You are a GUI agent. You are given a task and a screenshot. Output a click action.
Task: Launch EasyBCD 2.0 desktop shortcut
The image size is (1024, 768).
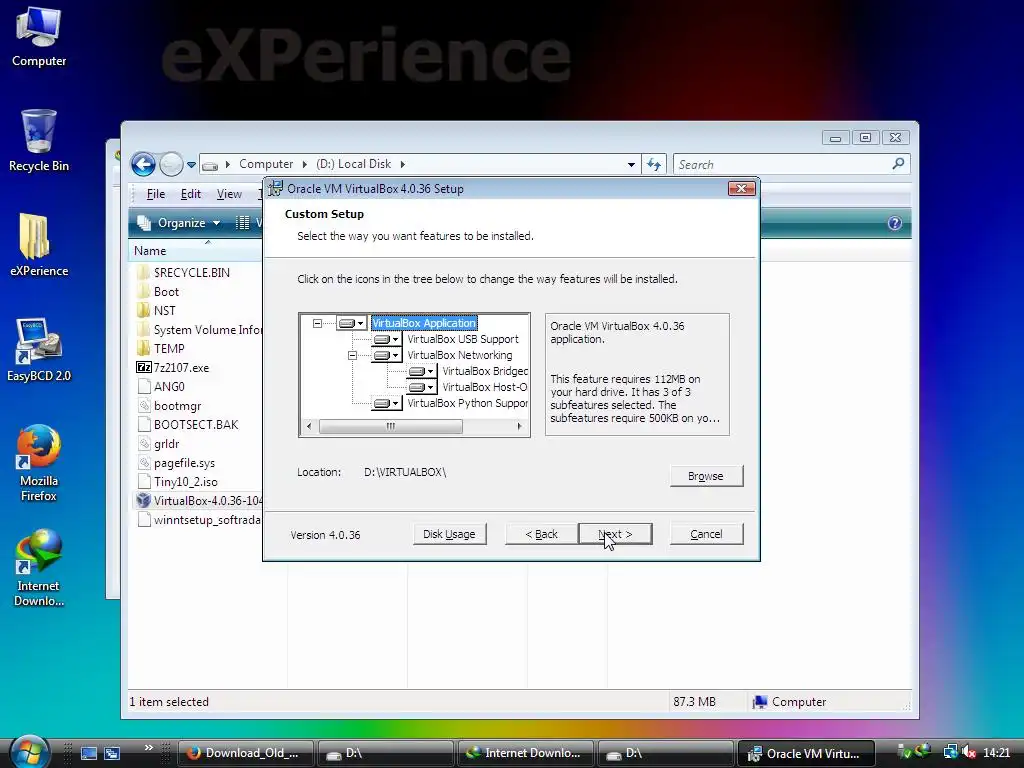(x=39, y=350)
